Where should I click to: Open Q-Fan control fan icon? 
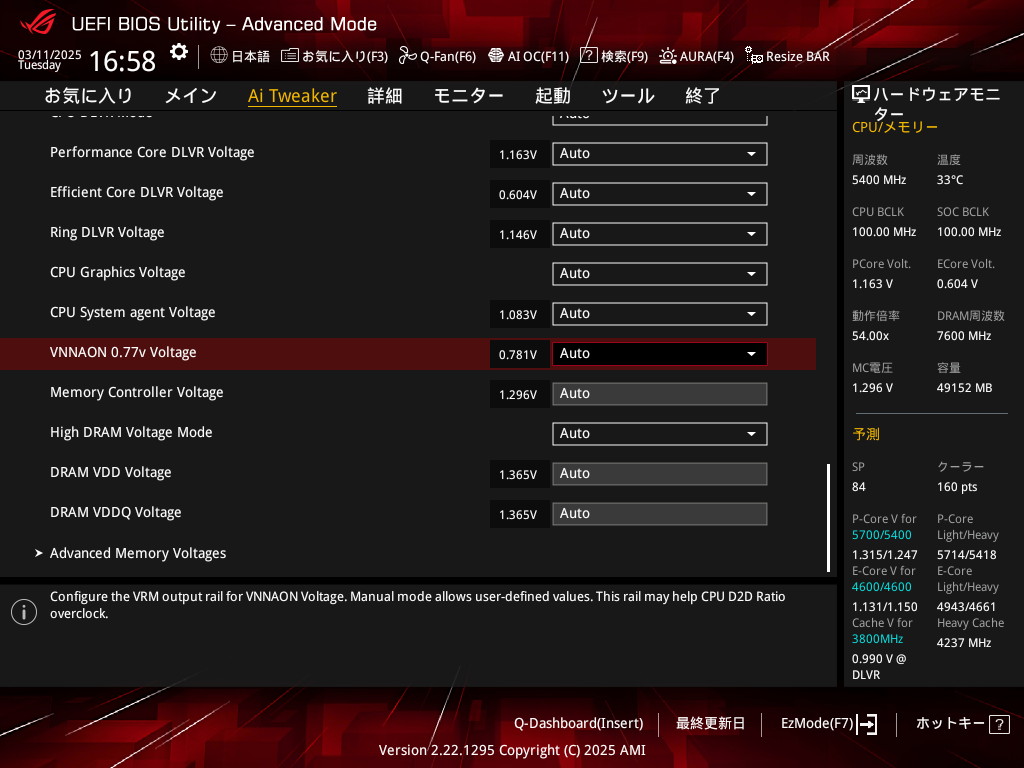tap(408, 56)
